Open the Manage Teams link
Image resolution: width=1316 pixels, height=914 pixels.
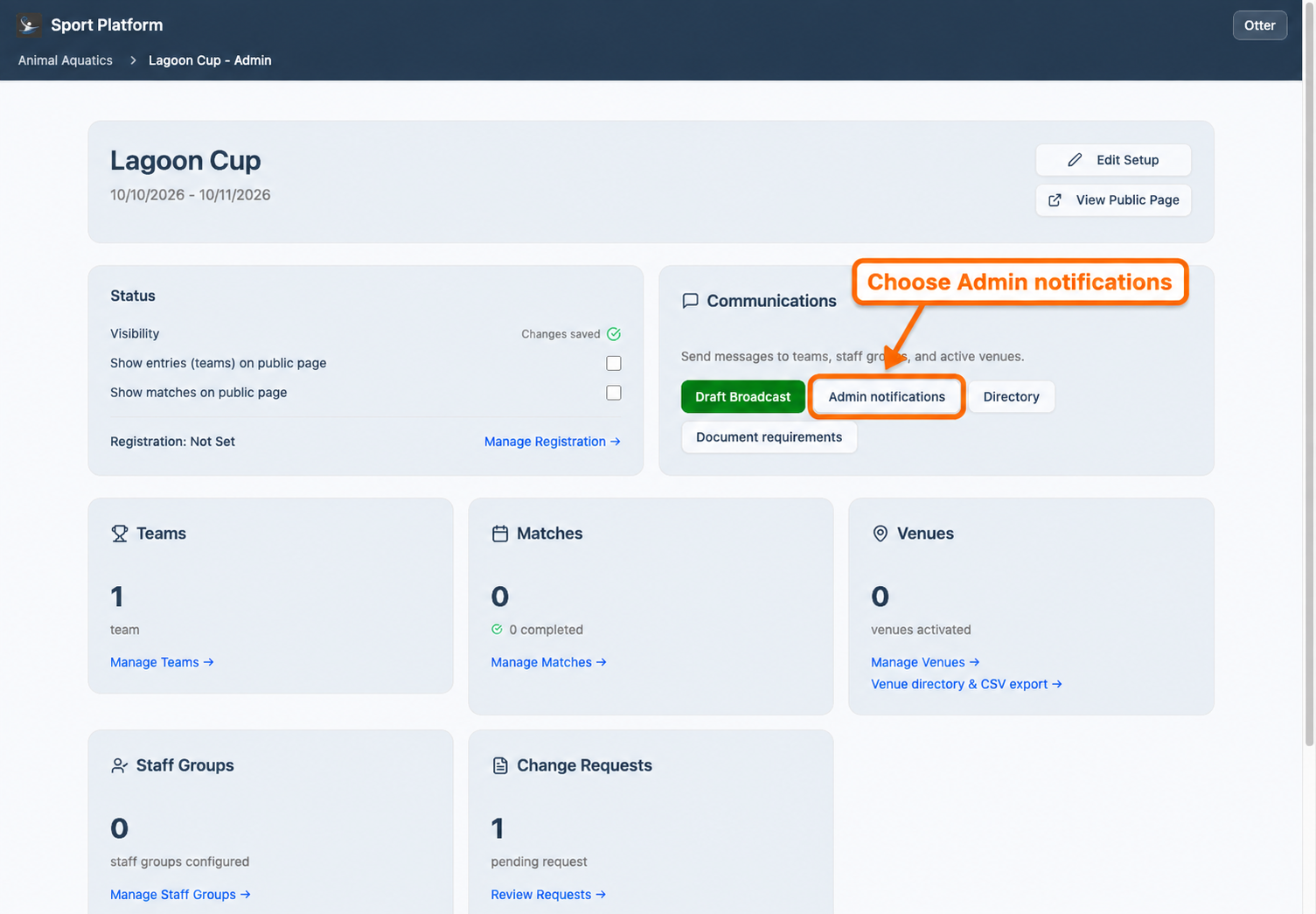click(162, 662)
